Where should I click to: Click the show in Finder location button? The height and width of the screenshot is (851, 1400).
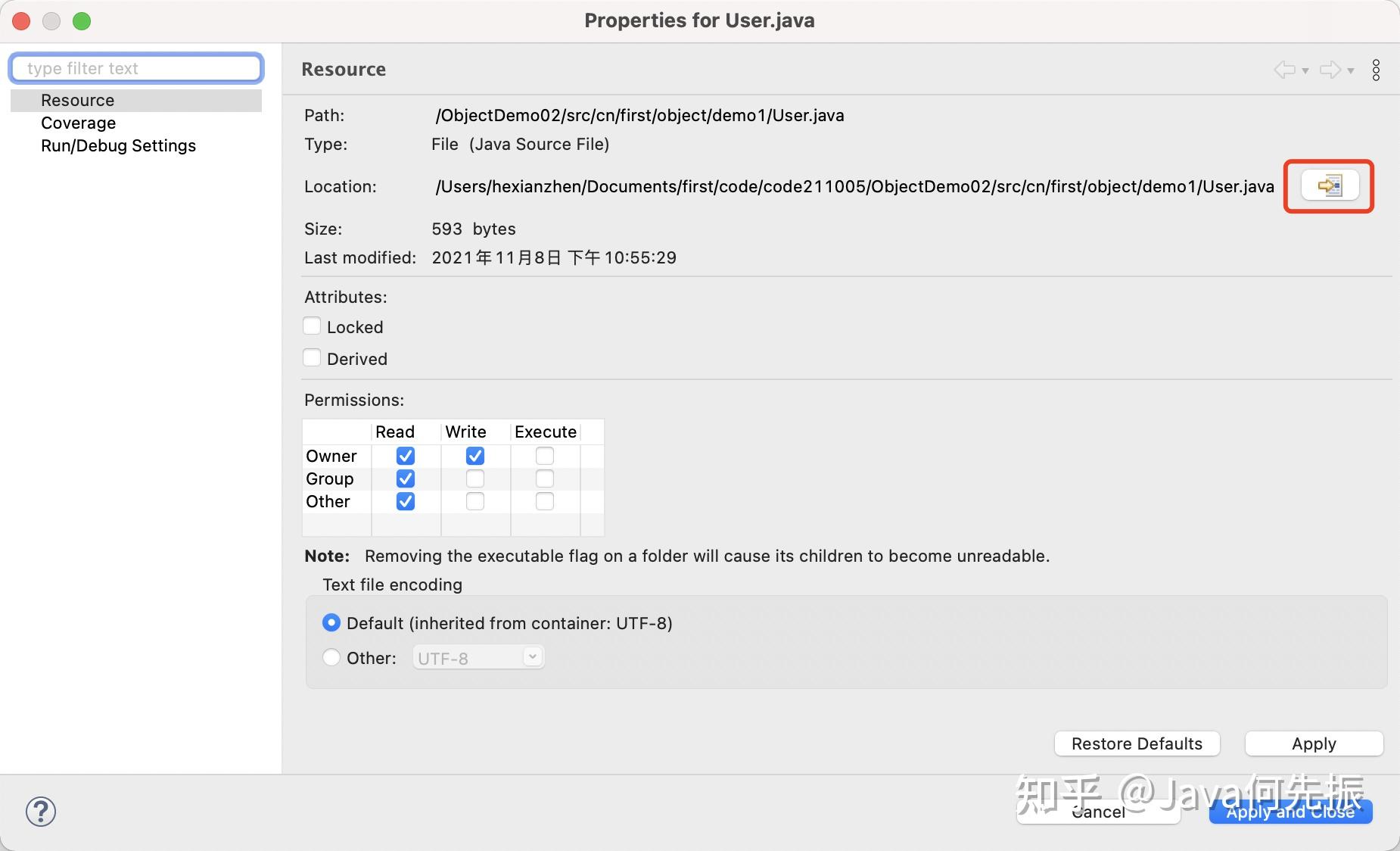pos(1330,185)
